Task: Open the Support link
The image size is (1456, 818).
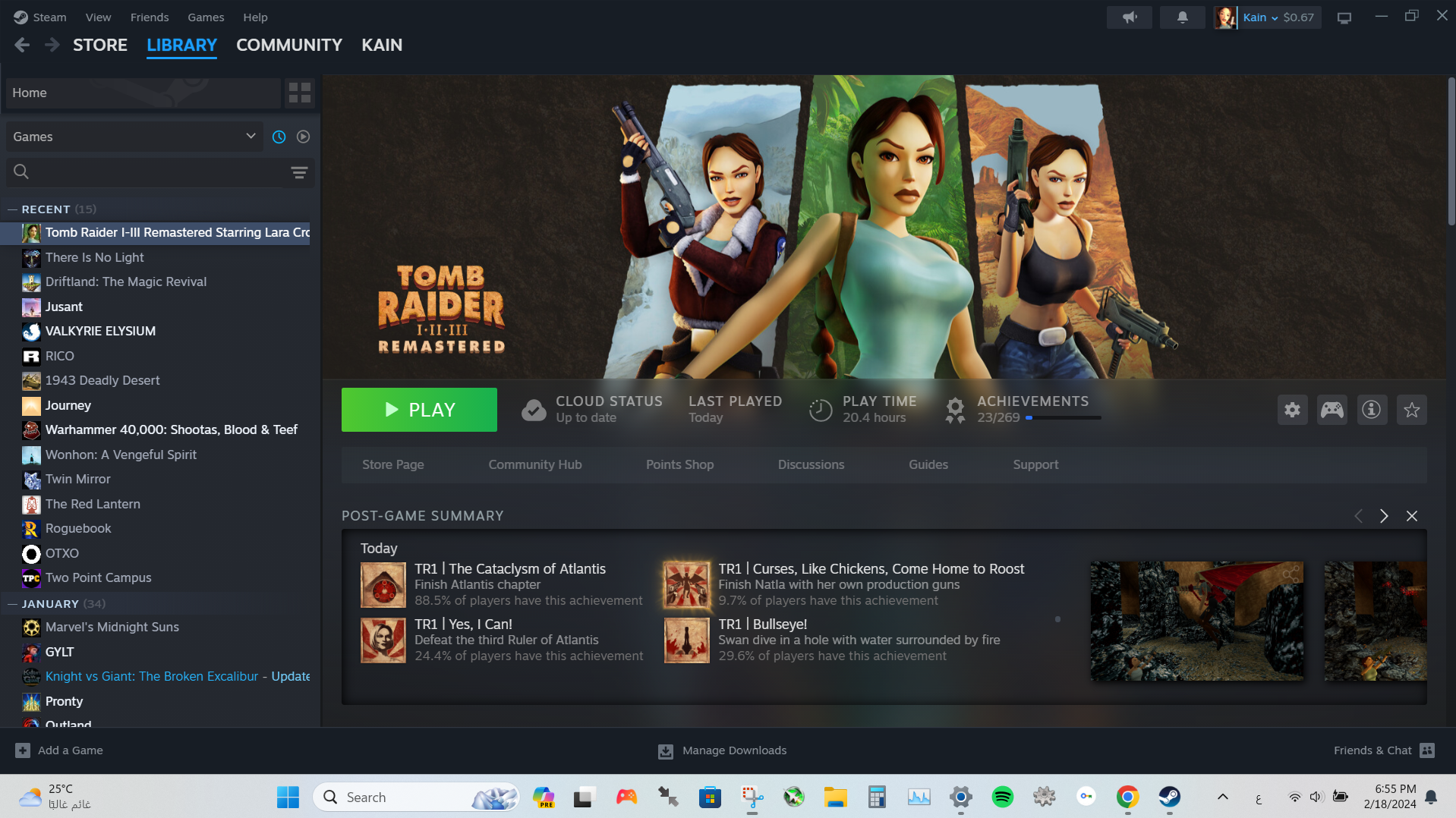Action: click(1035, 464)
